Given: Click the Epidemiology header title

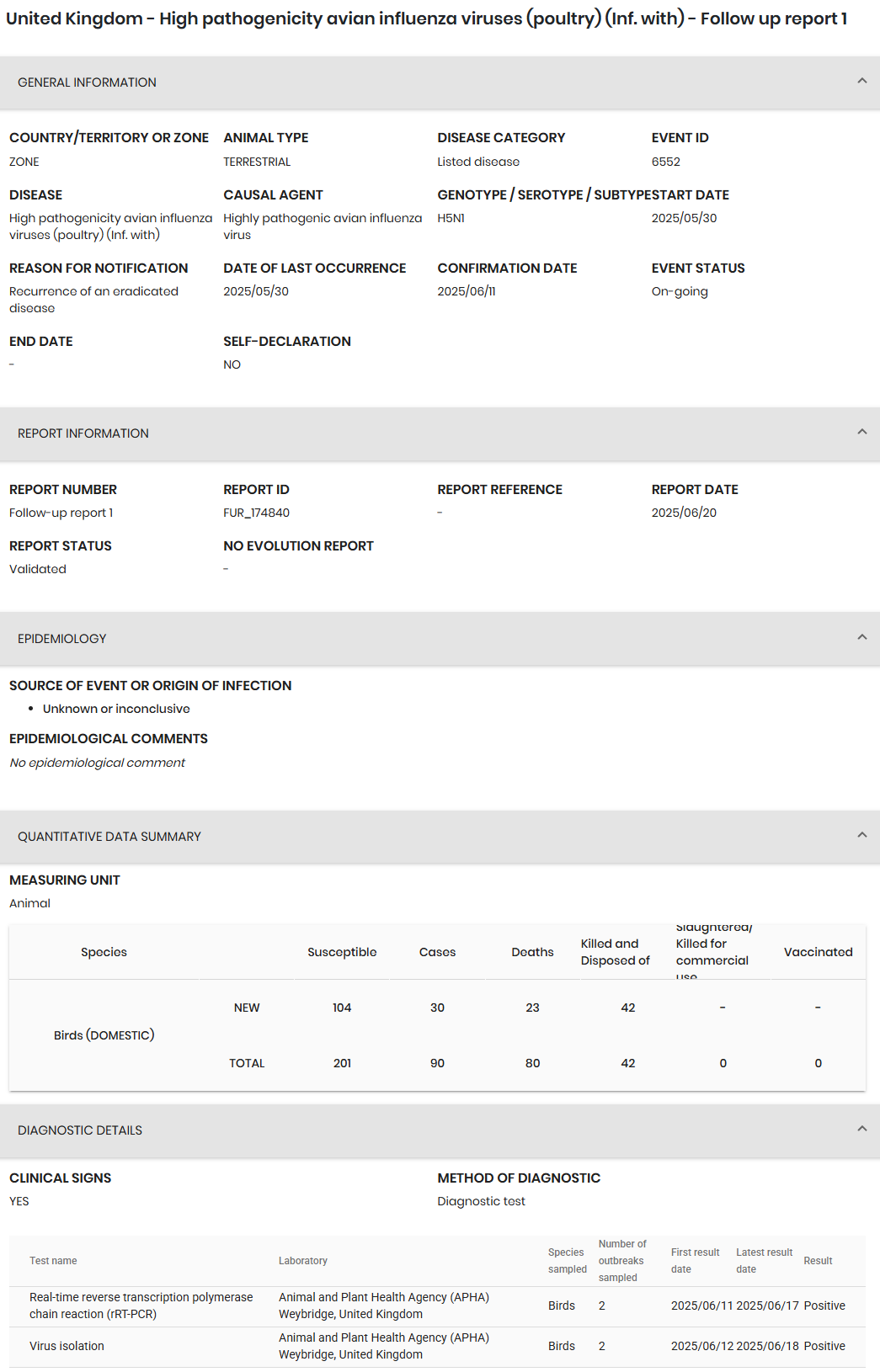Looking at the screenshot, I should click(62, 639).
